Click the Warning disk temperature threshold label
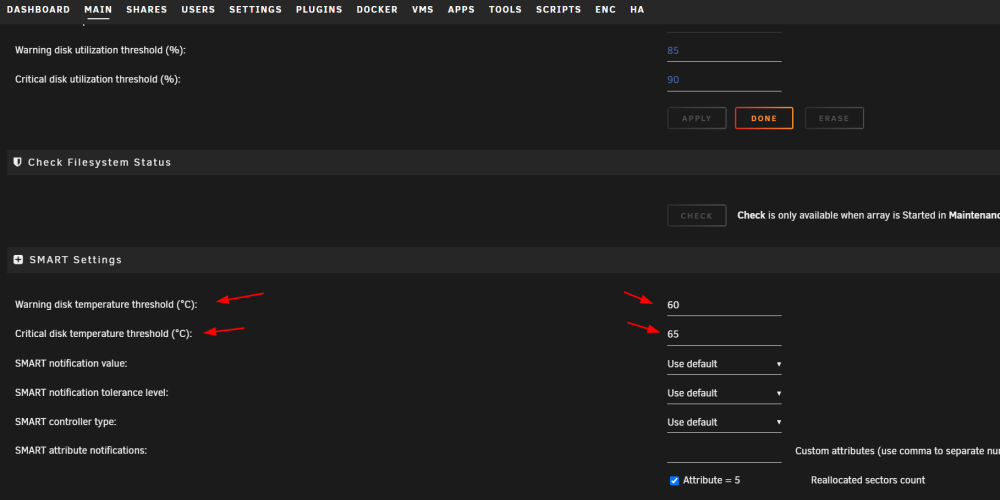Viewport: 1000px width, 500px height. 106,305
